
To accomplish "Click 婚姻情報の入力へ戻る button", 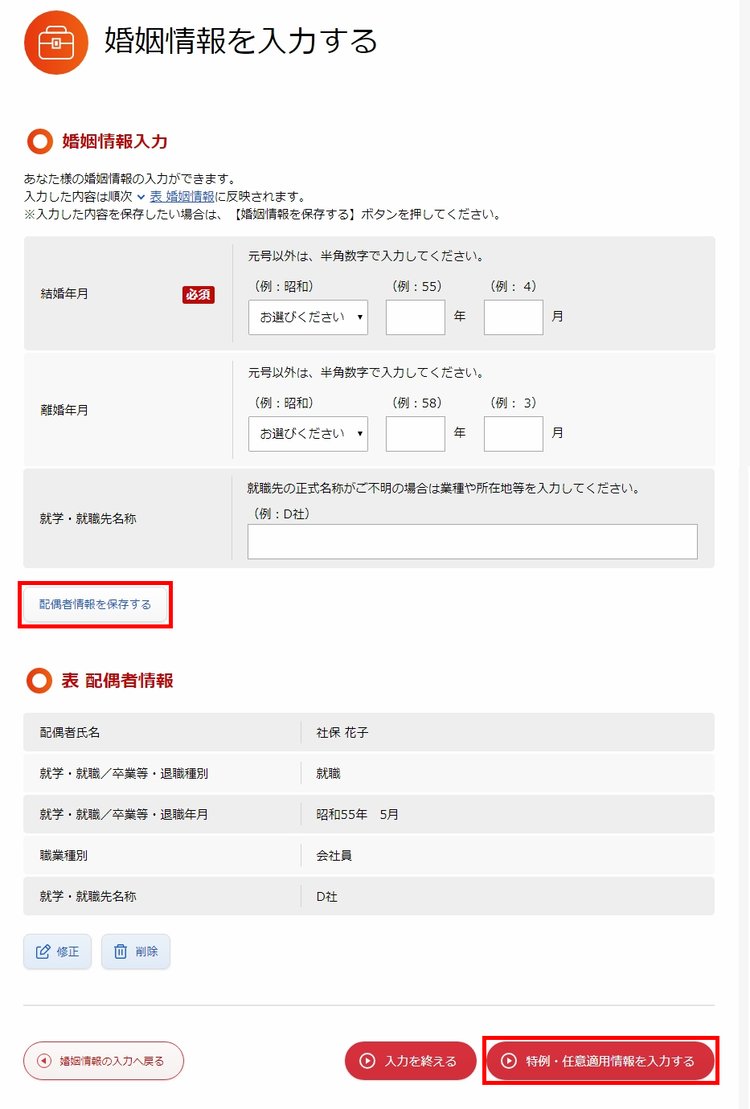I will [103, 1061].
